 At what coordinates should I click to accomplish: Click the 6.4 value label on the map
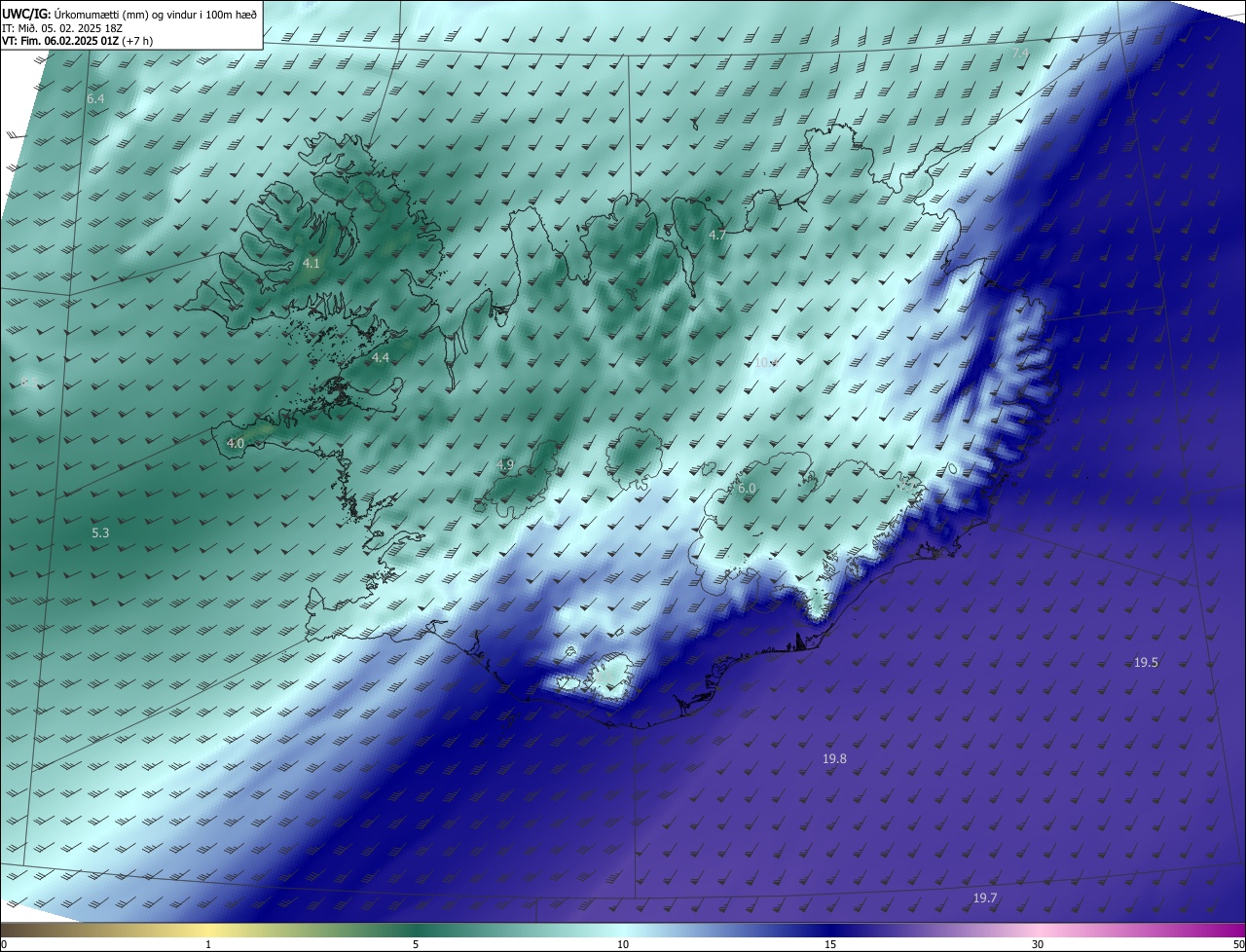[95, 99]
